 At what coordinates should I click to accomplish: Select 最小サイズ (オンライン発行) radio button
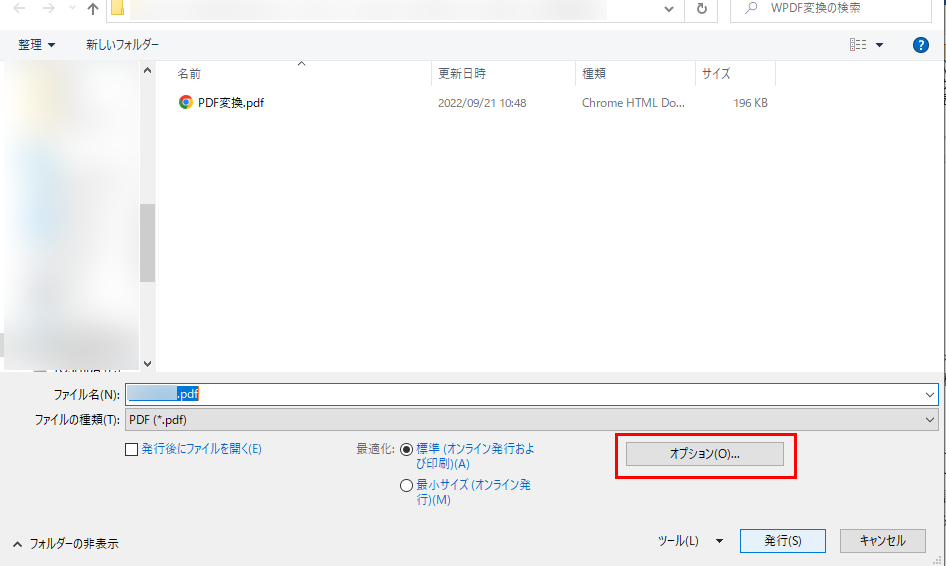407,486
